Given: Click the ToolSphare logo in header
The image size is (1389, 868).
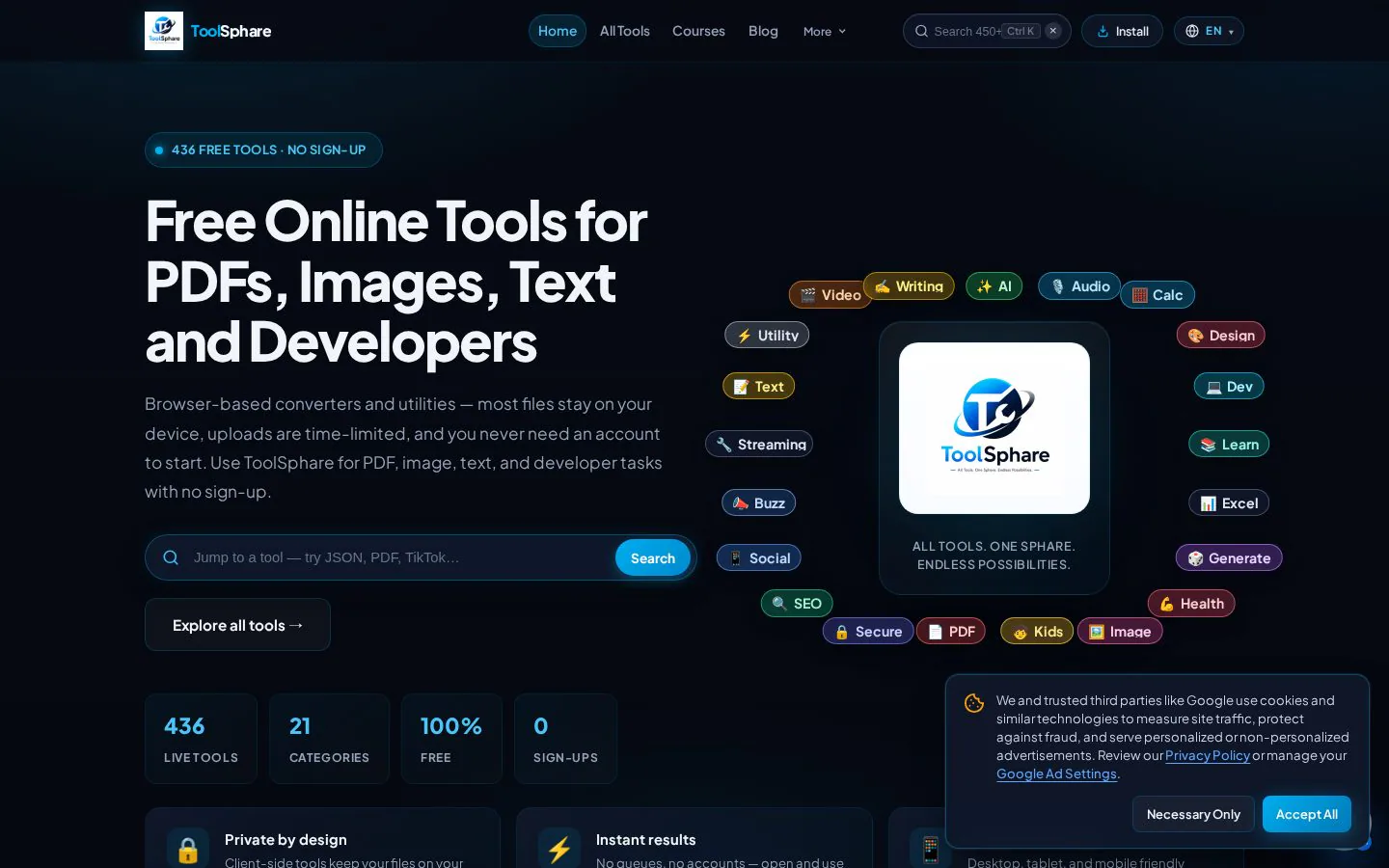Looking at the screenshot, I should pos(207,31).
